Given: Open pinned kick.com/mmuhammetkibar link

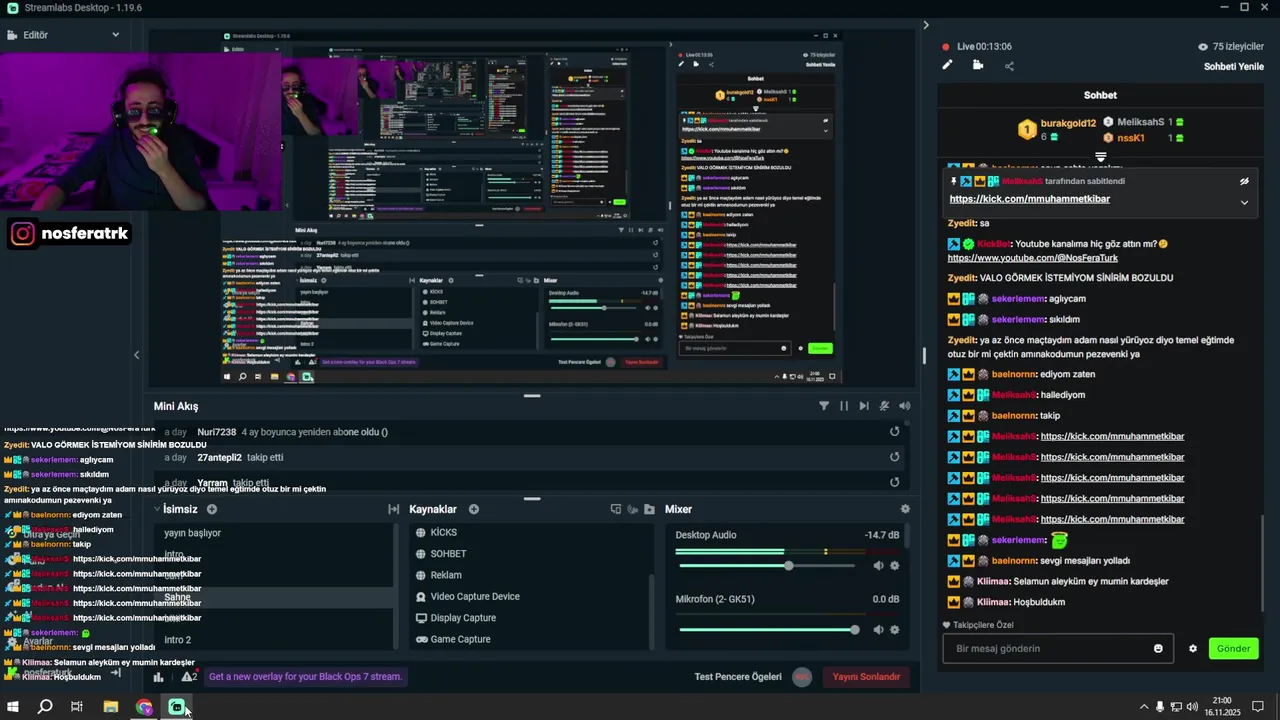Looking at the screenshot, I should [1029, 199].
